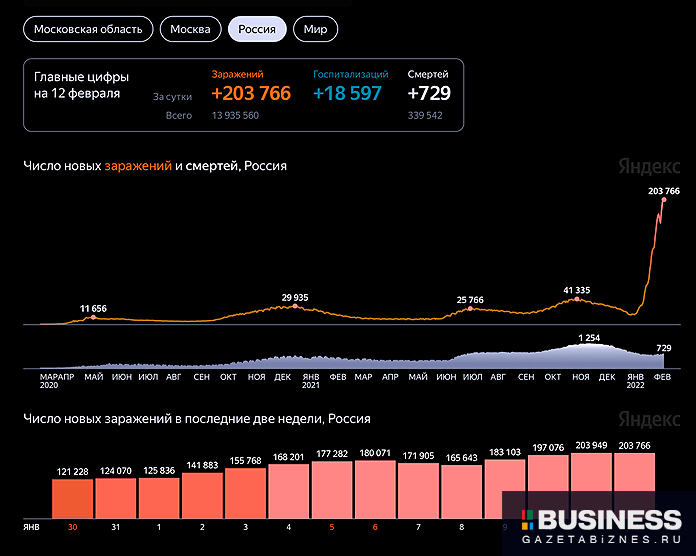This screenshot has width=696, height=556.
Task: Select the Московская область tab
Action: click(x=88, y=29)
